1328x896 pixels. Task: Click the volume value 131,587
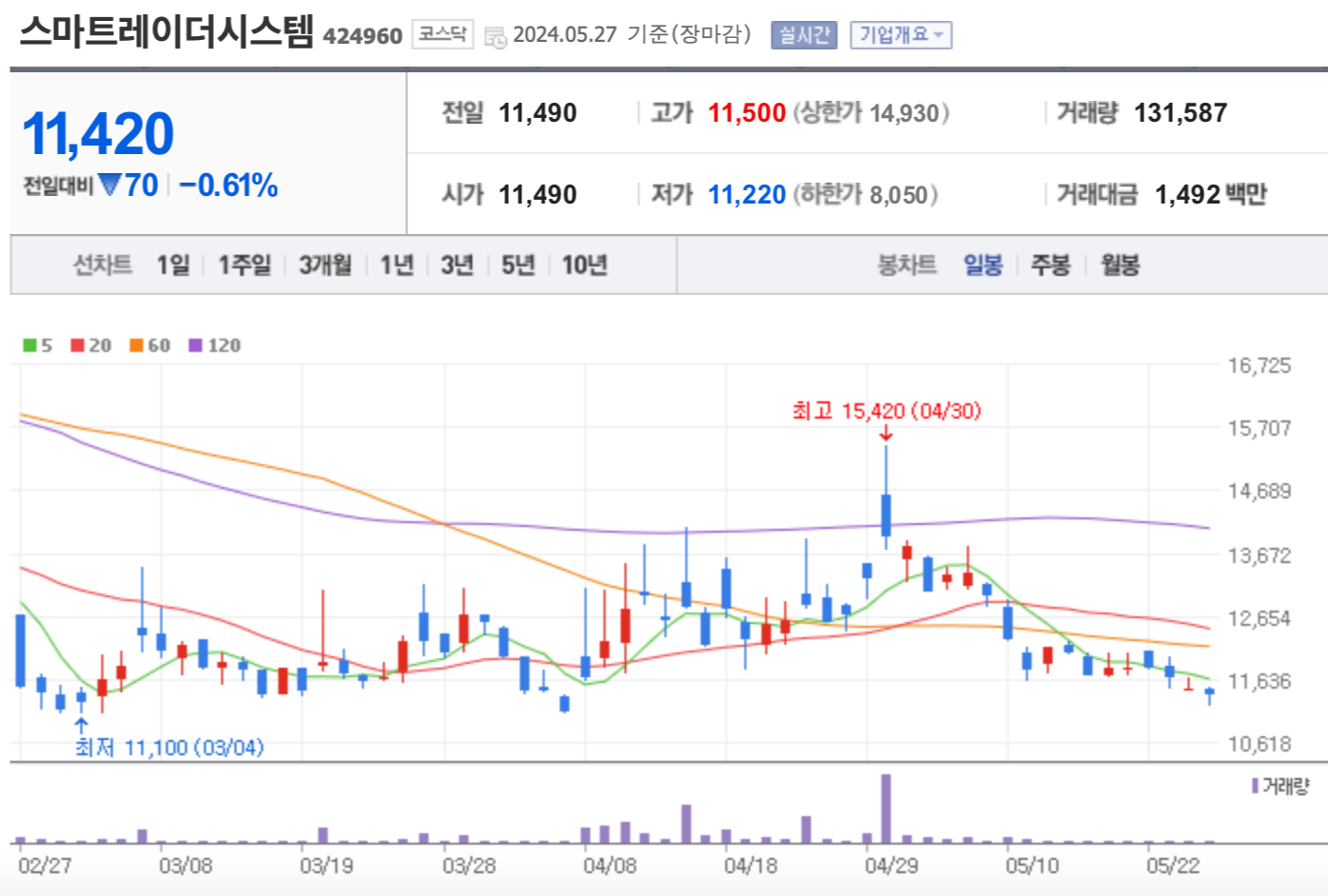click(1181, 113)
